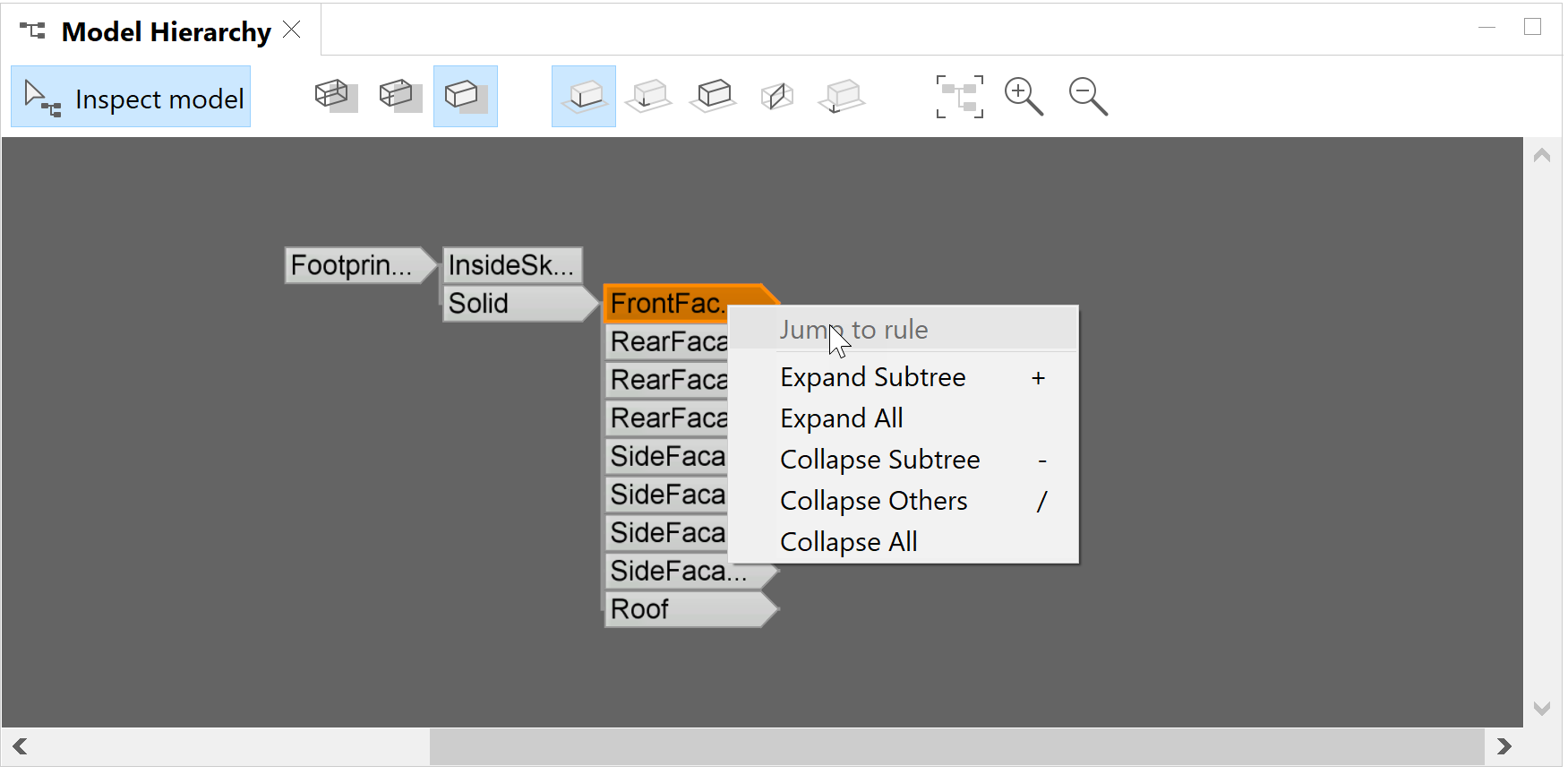Viewport: 1568px width, 775px height.
Task: Toggle the Inspect model tool
Action: (131, 97)
